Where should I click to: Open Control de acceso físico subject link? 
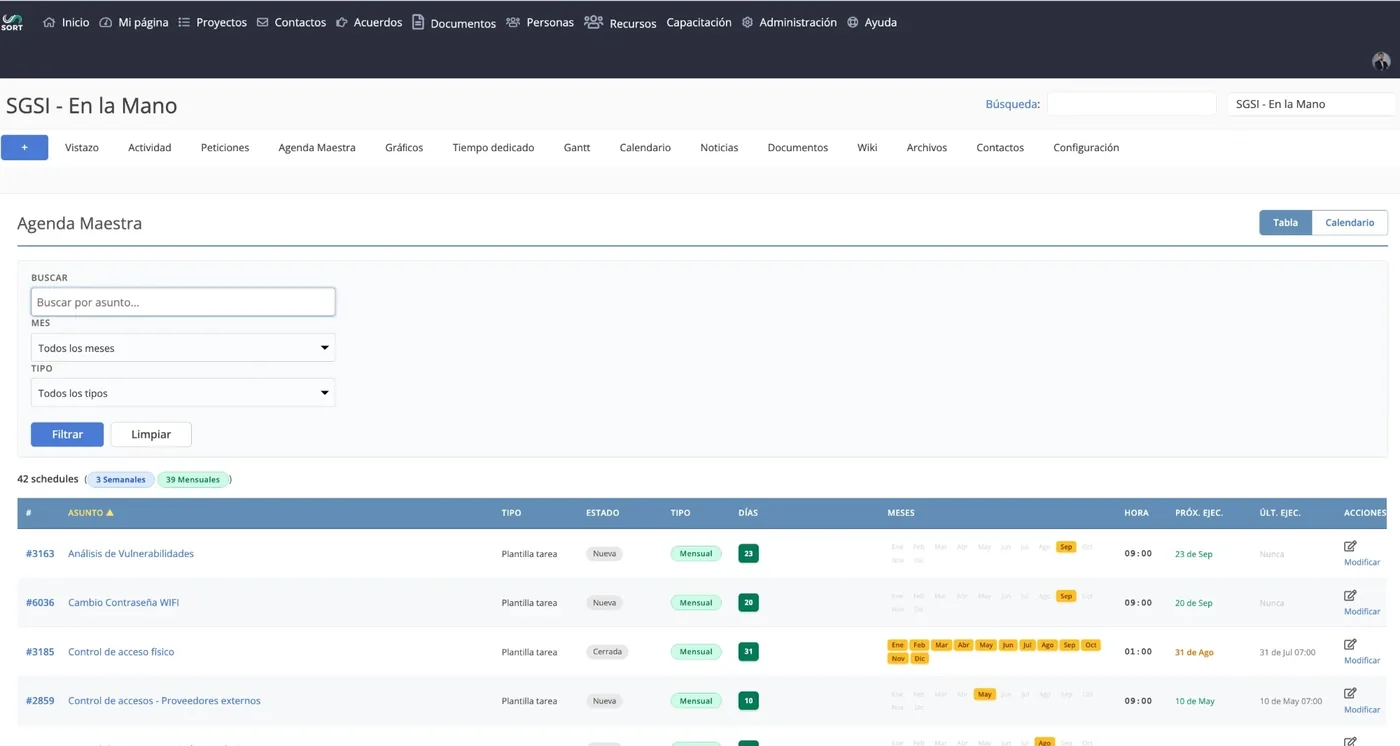coord(121,651)
